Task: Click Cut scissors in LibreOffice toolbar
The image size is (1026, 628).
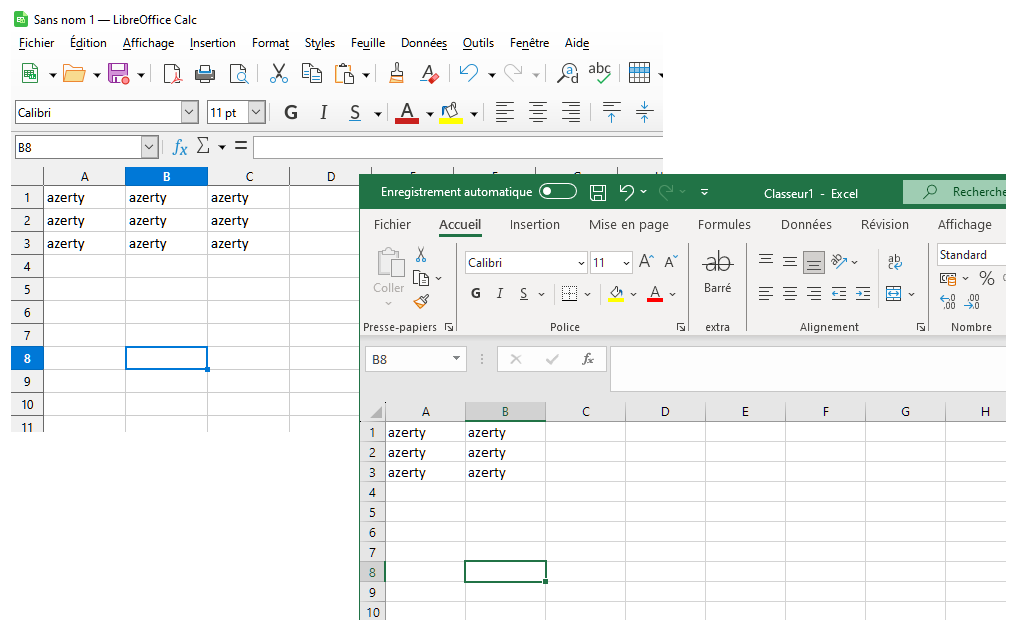Action: (x=279, y=73)
